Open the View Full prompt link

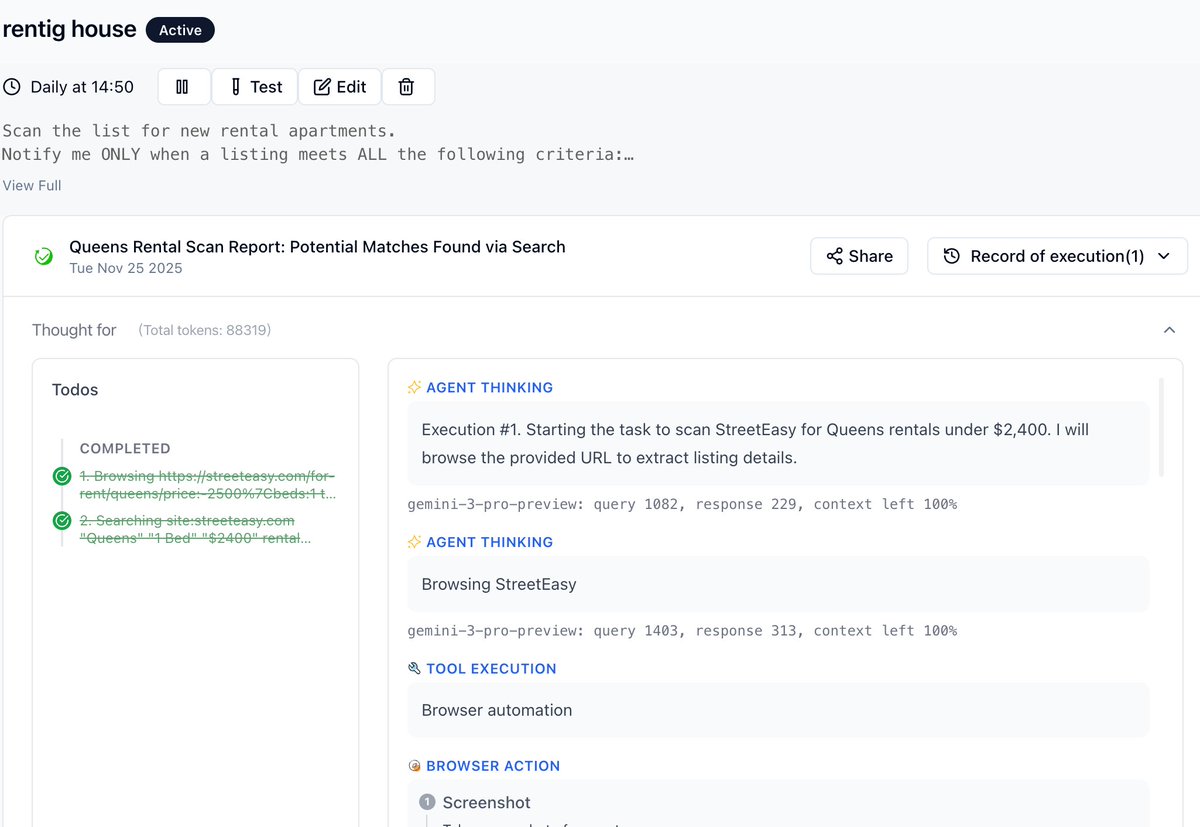tap(32, 185)
